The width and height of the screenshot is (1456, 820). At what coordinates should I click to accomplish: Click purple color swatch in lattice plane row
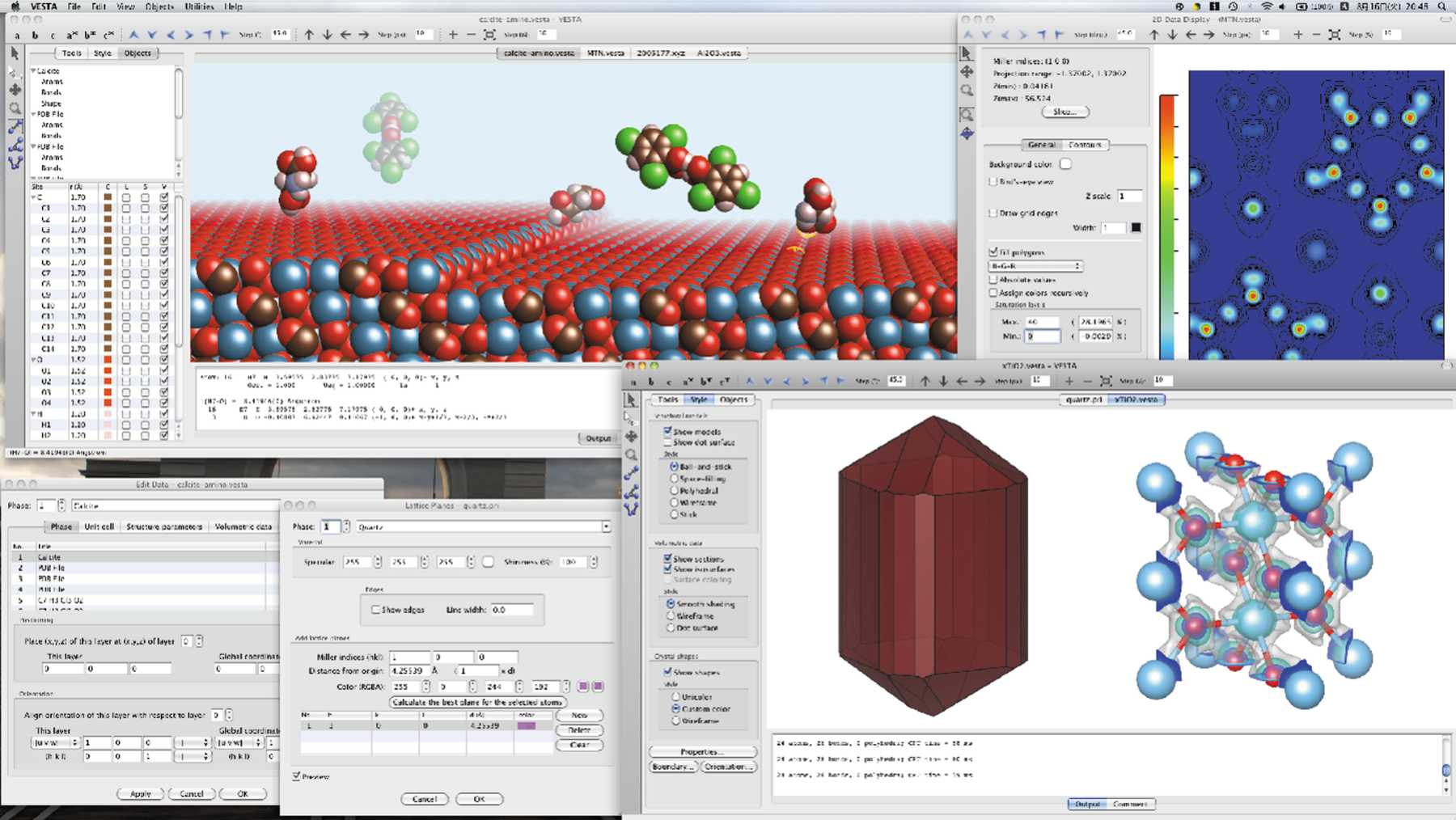point(527,725)
